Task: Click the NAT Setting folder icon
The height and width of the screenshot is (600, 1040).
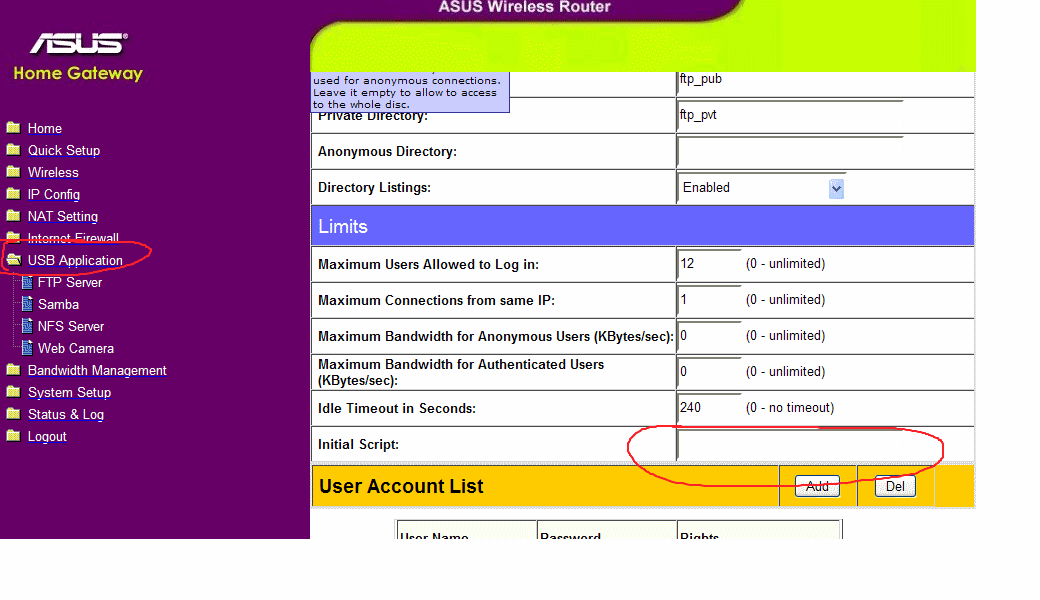Action: click(13, 215)
